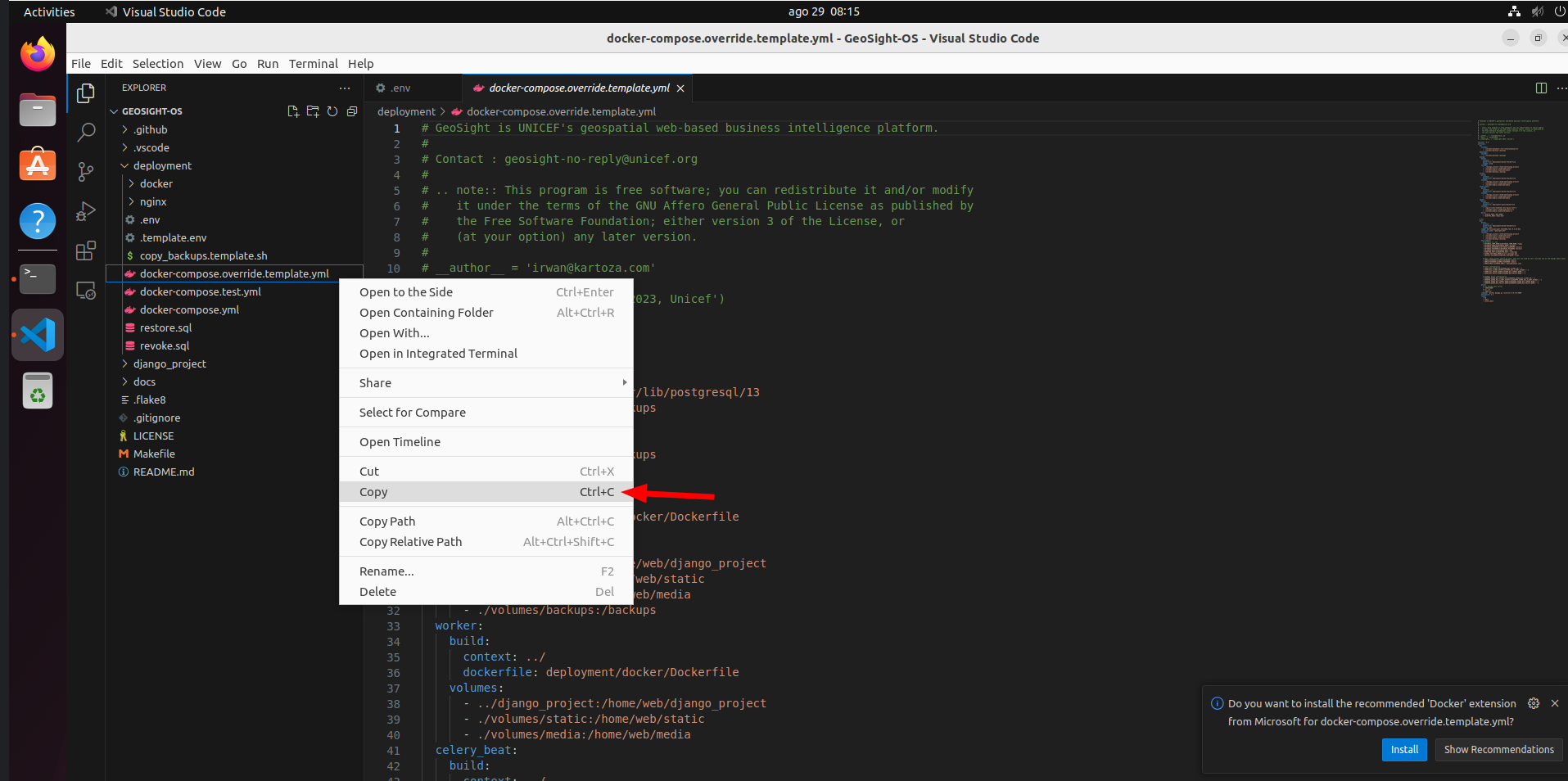1568x781 pixels.
Task: Choose Open Containing Folder
Action: [x=486, y=313]
